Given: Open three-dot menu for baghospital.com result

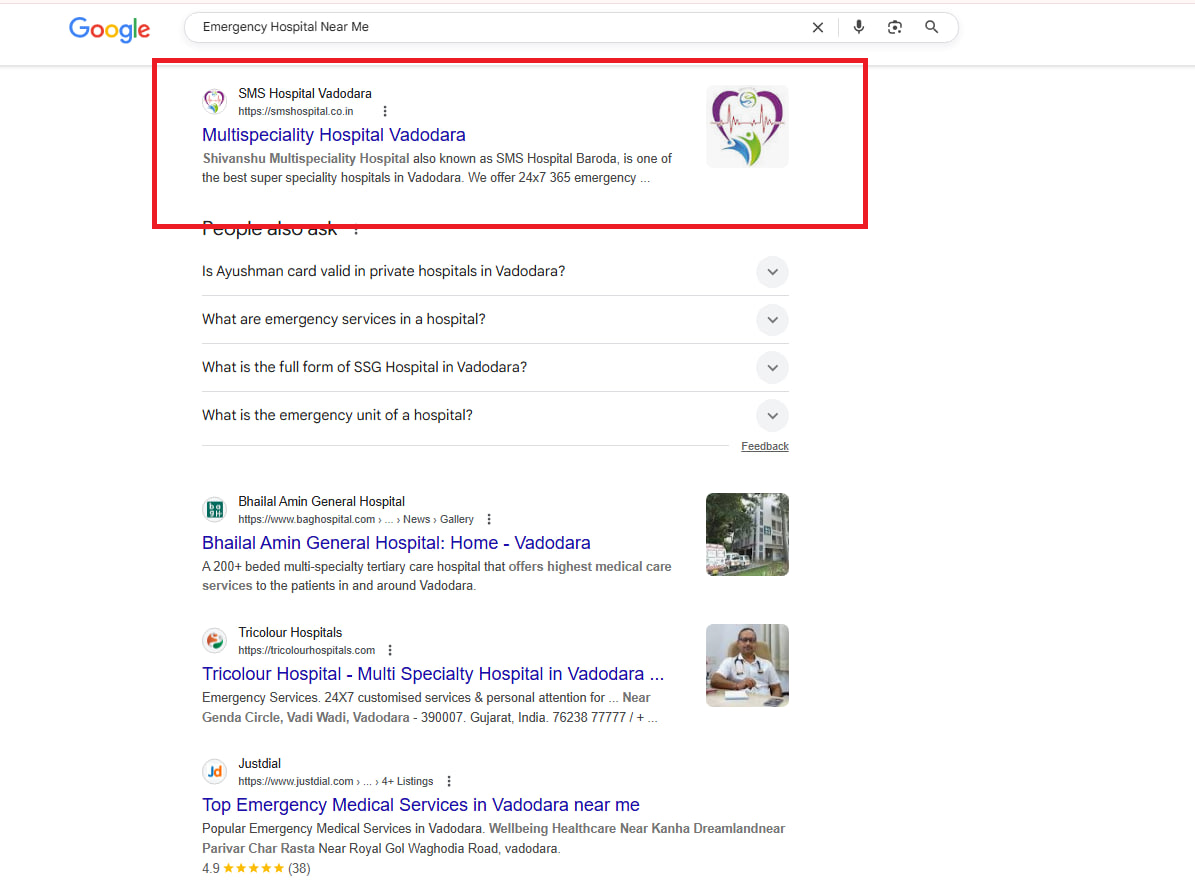Looking at the screenshot, I should click(x=489, y=519).
